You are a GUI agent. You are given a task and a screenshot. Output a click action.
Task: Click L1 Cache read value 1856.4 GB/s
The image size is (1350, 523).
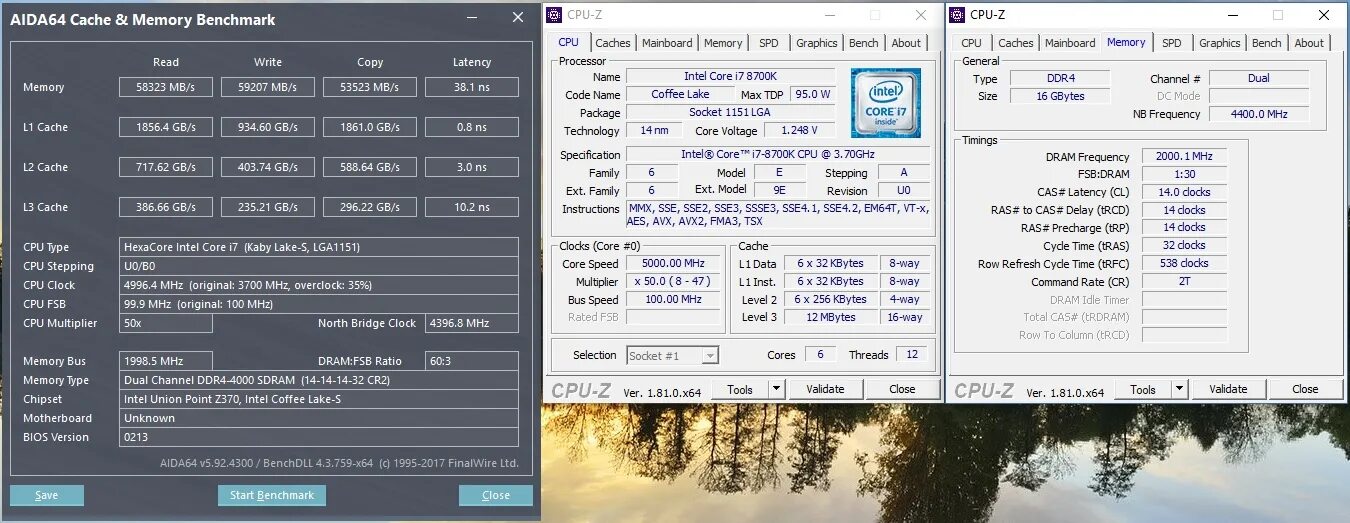(166, 127)
